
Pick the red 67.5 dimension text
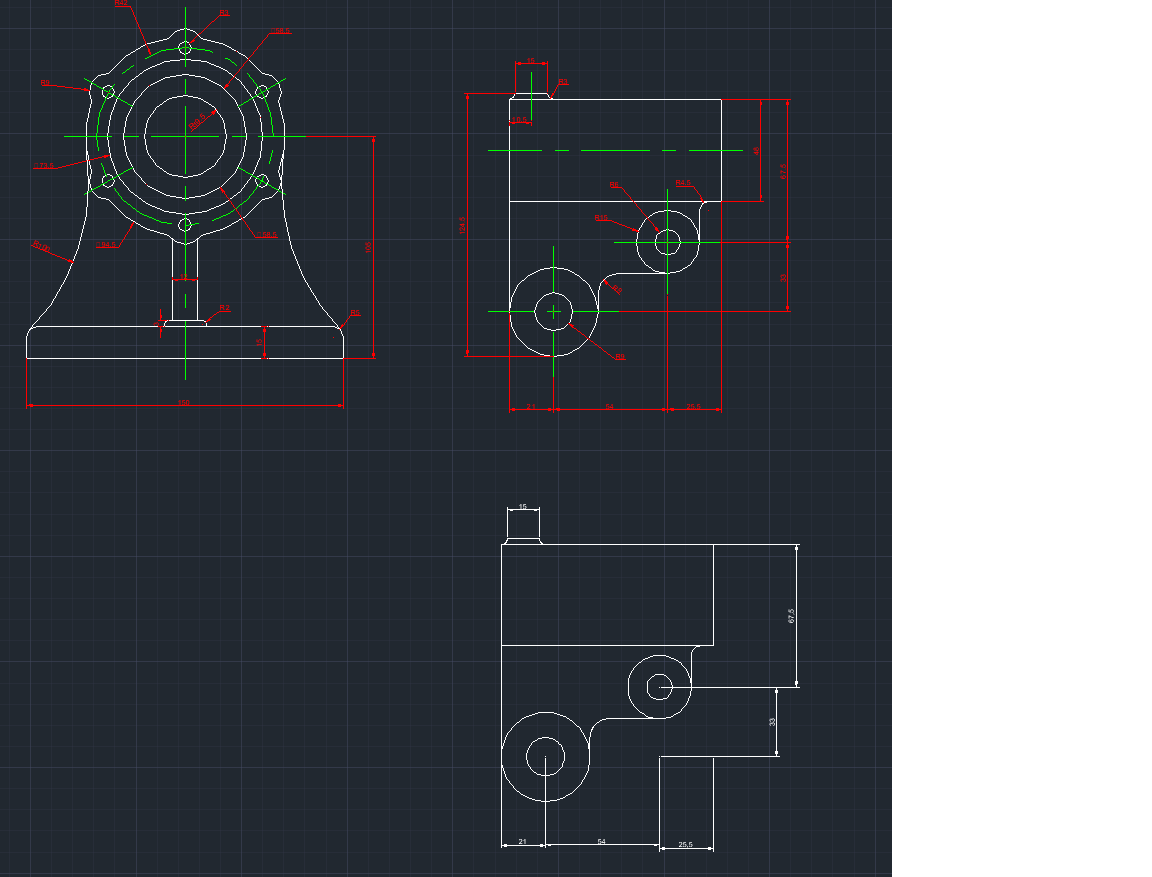click(x=783, y=171)
